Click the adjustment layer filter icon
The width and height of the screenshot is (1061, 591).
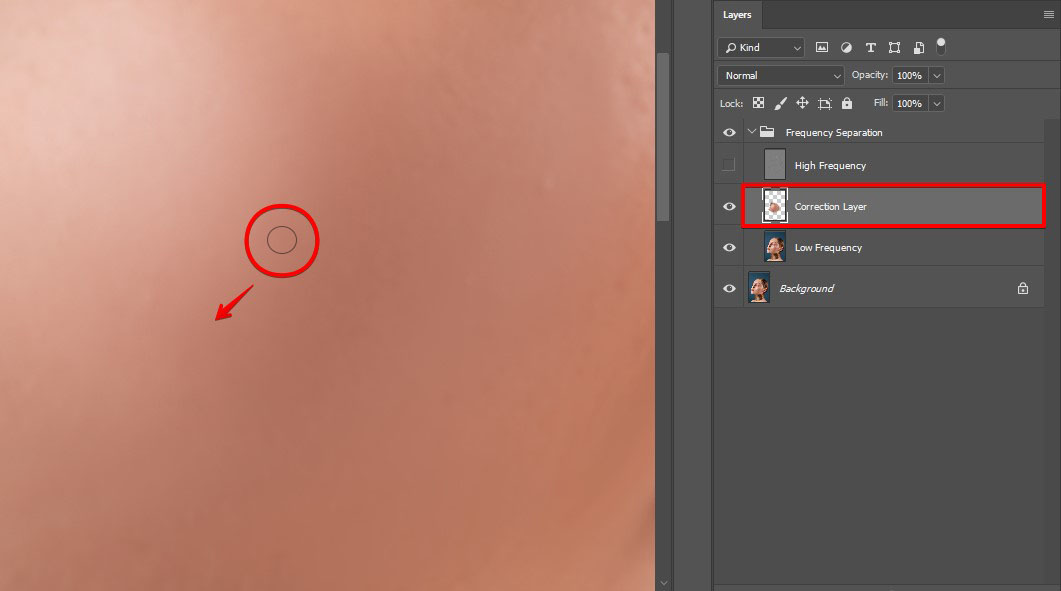coord(846,47)
